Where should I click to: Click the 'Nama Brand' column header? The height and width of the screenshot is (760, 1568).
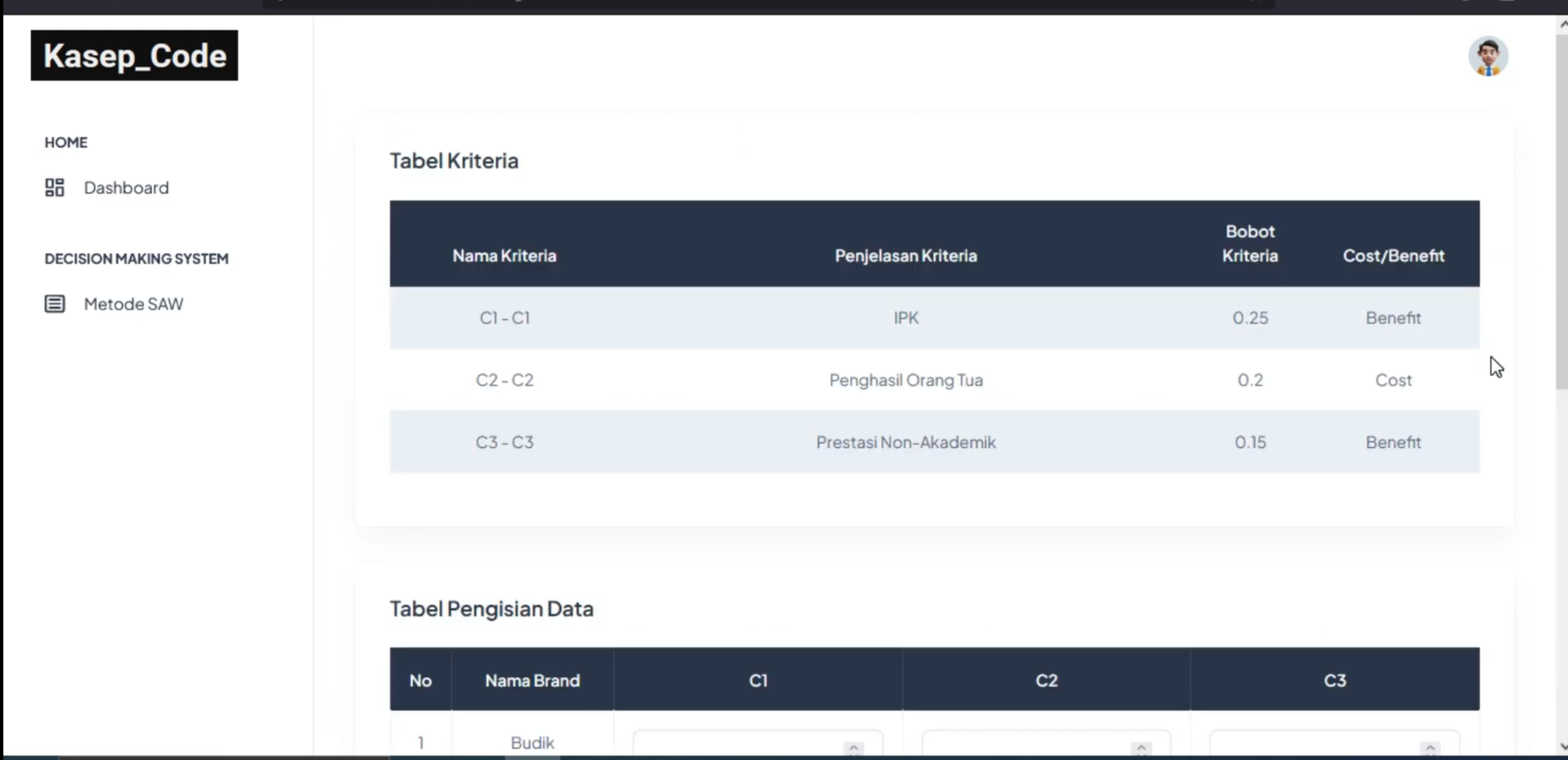click(x=532, y=680)
